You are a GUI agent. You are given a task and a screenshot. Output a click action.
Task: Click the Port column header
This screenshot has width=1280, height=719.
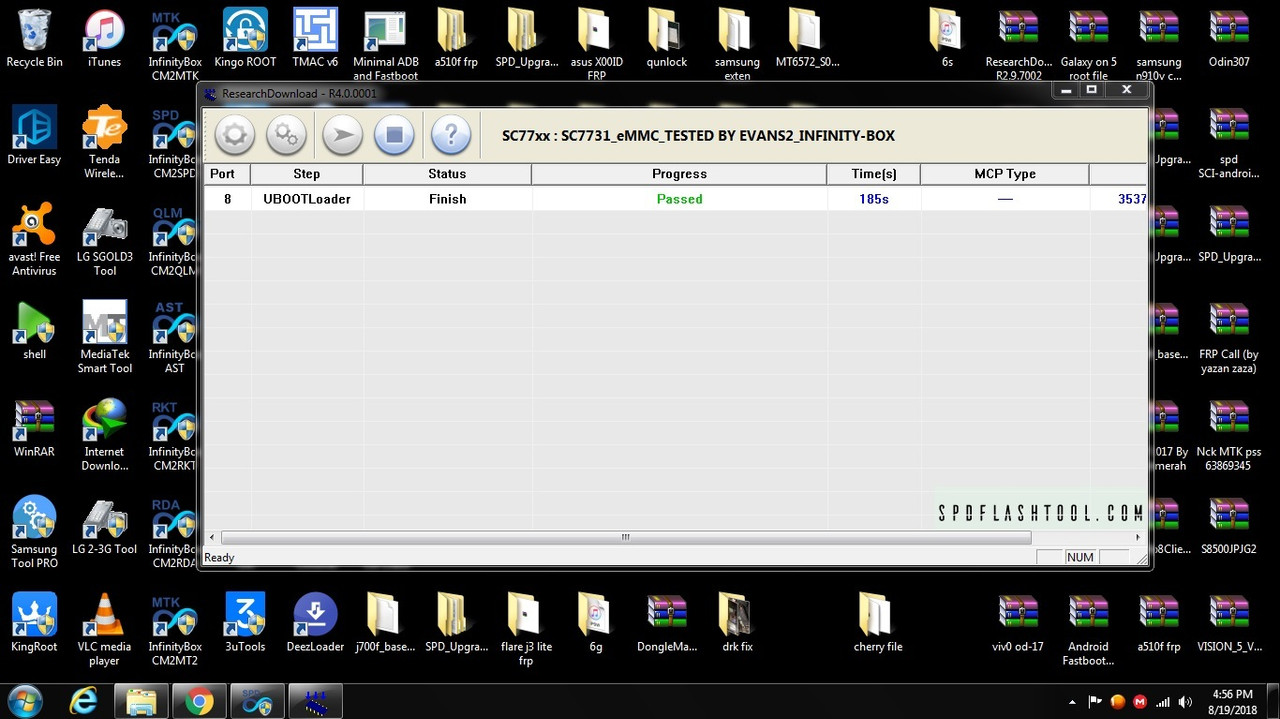pyautogui.click(x=227, y=174)
